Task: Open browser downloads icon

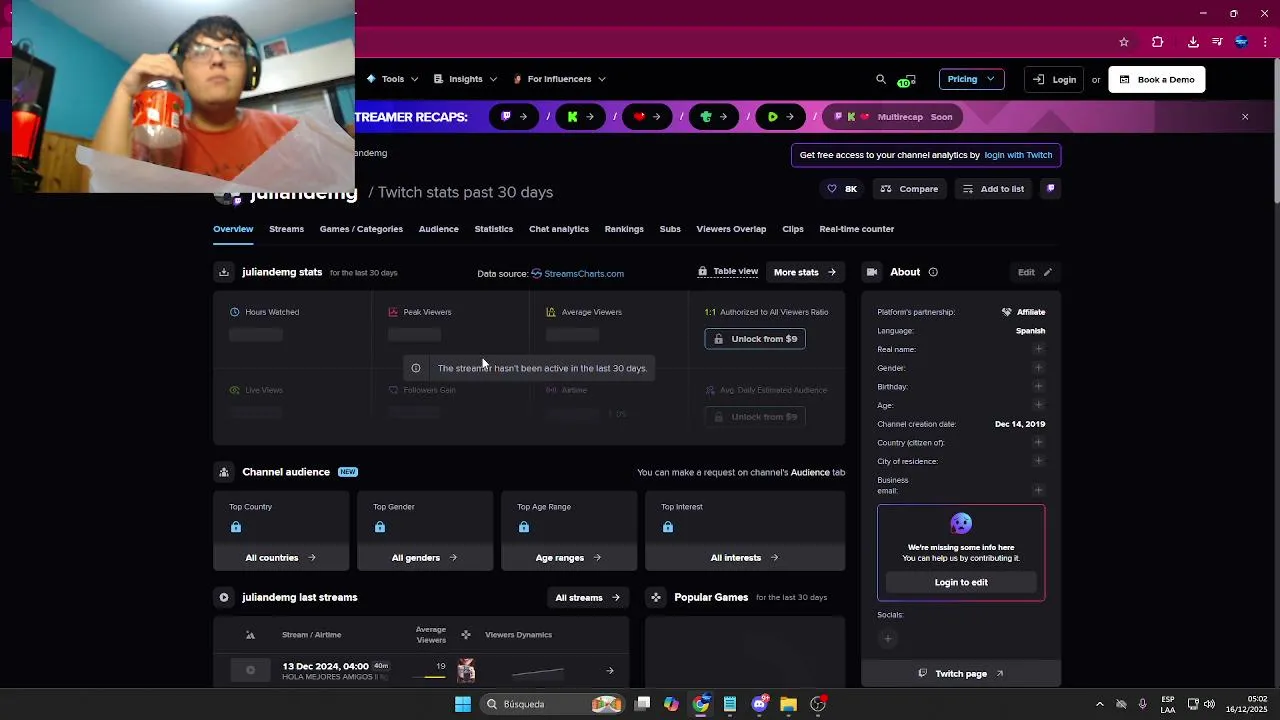Action: pyautogui.click(x=1193, y=42)
